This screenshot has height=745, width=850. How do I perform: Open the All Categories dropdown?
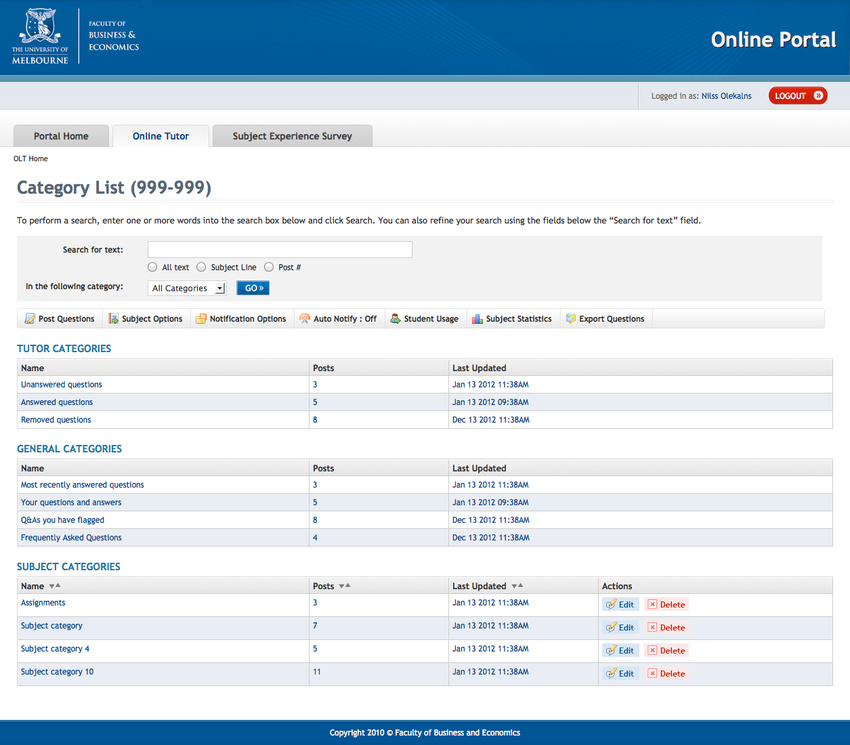pyautogui.click(x=187, y=288)
